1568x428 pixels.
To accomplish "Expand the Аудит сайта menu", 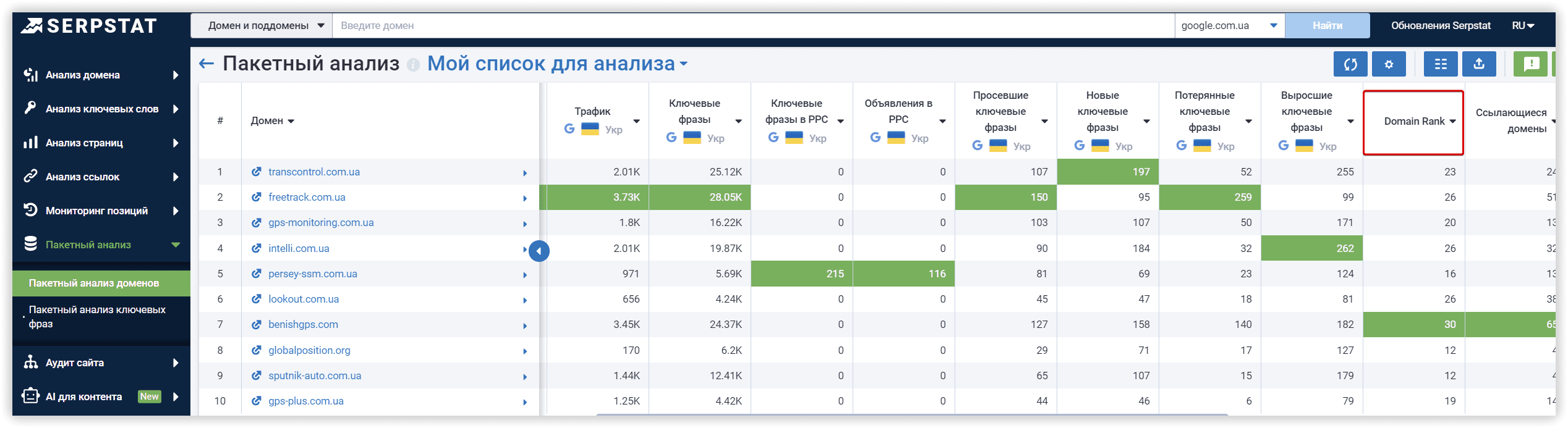I will click(x=176, y=363).
